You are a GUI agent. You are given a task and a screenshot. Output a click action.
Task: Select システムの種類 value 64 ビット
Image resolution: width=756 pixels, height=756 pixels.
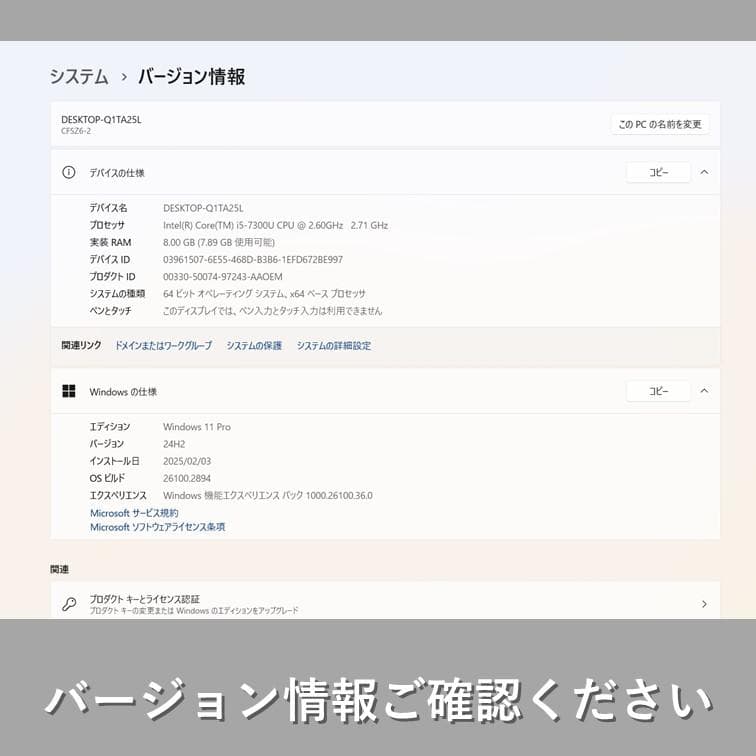[x=264, y=294]
